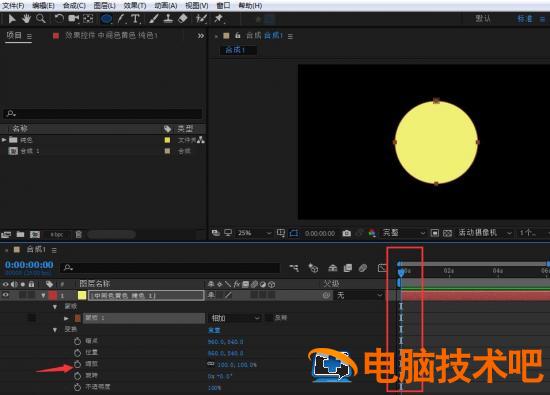The image size is (550, 395).
Task: Toggle the position property stopwatch
Action: (78, 353)
